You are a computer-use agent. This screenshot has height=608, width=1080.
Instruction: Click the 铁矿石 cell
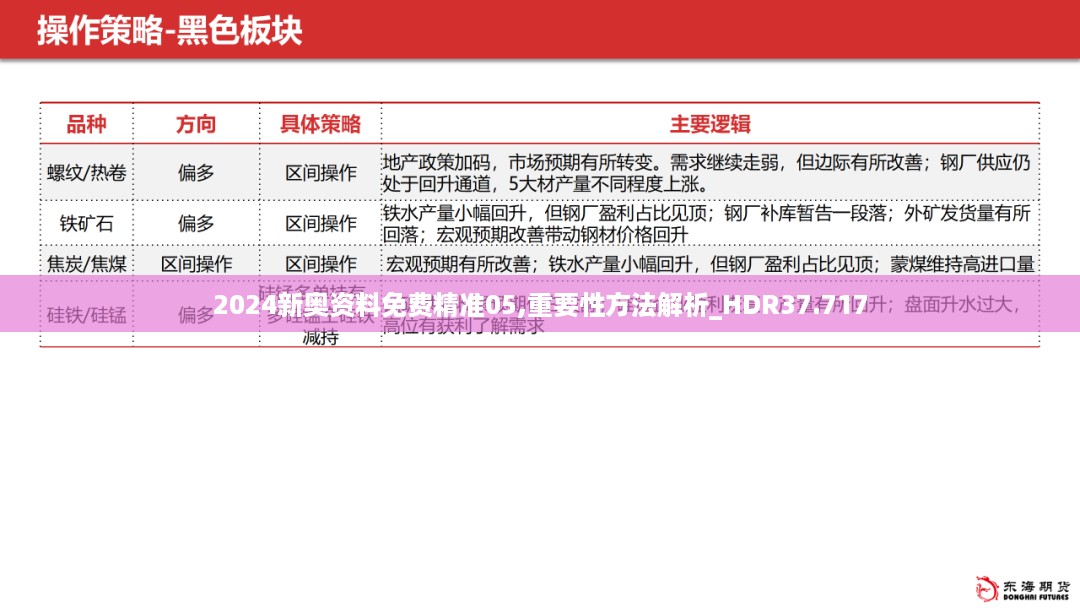(86, 224)
